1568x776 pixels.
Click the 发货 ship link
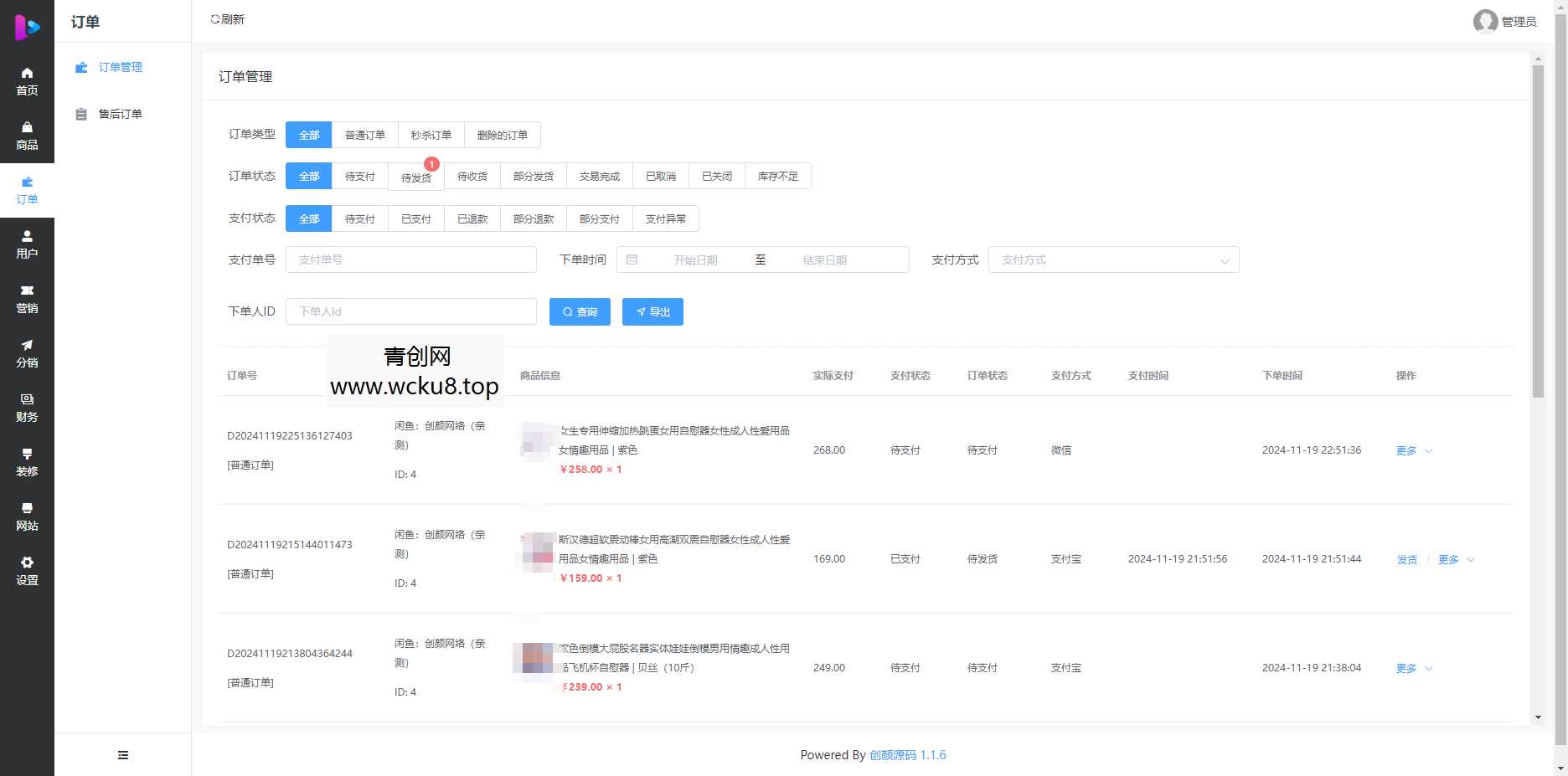pos(1406,559)
